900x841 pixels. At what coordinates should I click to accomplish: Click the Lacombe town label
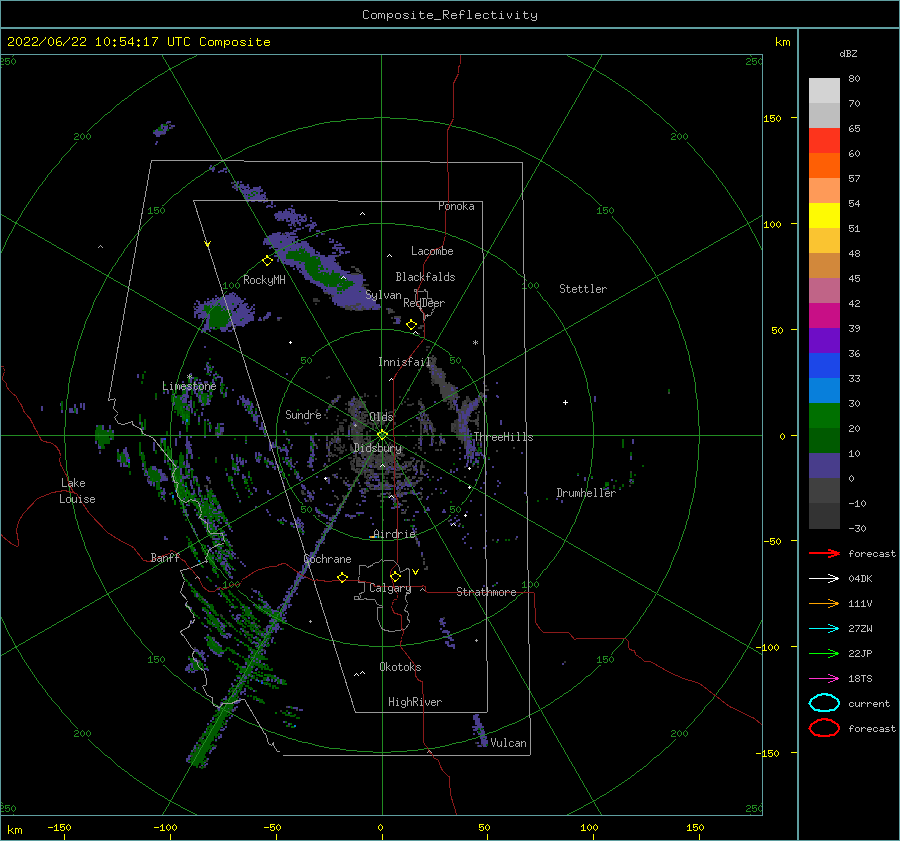432,251
